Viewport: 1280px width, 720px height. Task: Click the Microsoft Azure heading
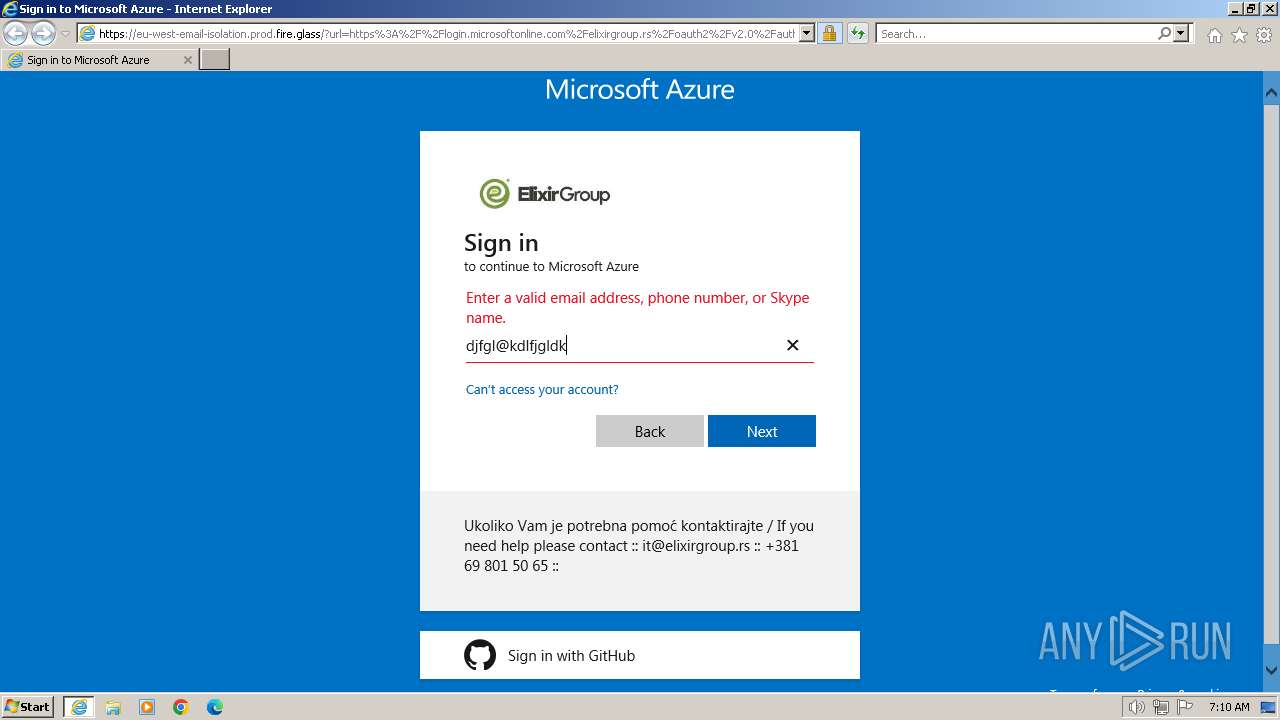click(x=640, y=89)
